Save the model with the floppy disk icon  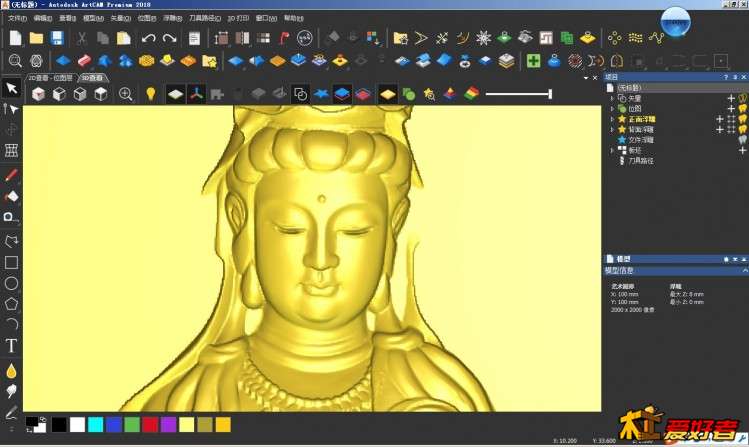pyautogui.click(x=57, y=38)
